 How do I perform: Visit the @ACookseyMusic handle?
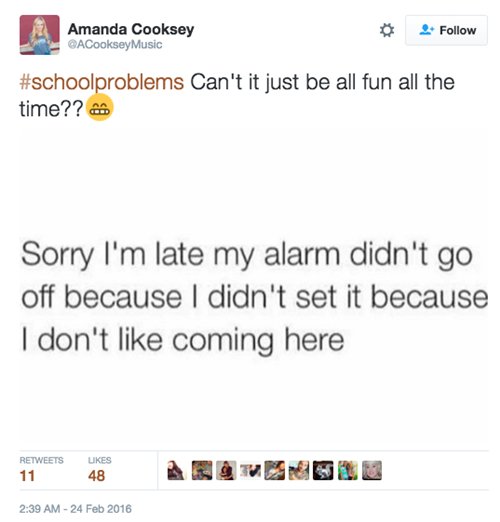115,44
